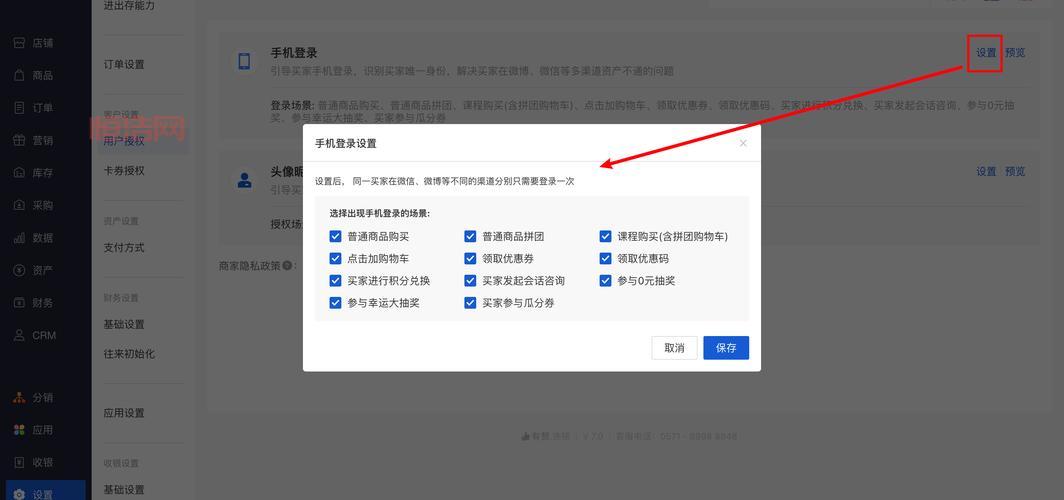Open 营销 marketing gift icon
Viewport: 1064px width, 500px height.
19,141
